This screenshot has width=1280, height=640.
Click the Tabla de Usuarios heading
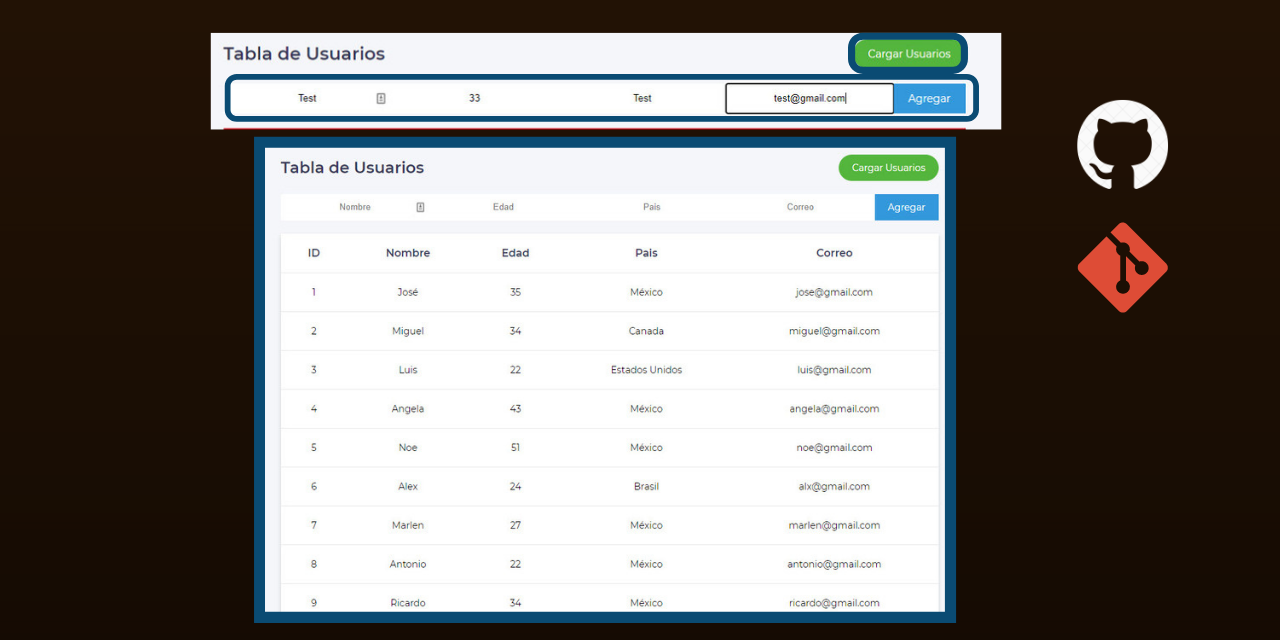350,167
